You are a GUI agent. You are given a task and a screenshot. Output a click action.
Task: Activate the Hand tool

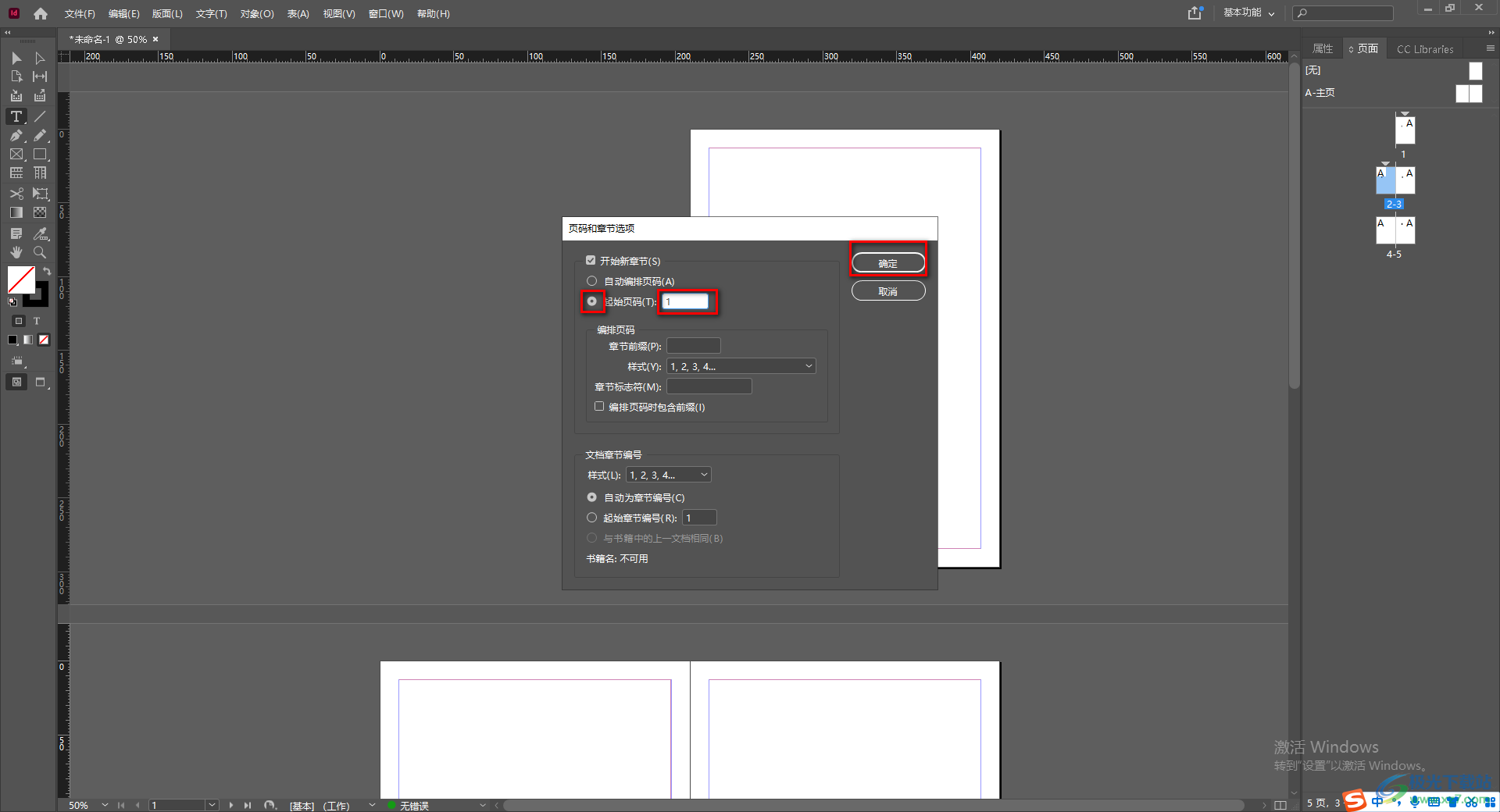coord(16,252)
